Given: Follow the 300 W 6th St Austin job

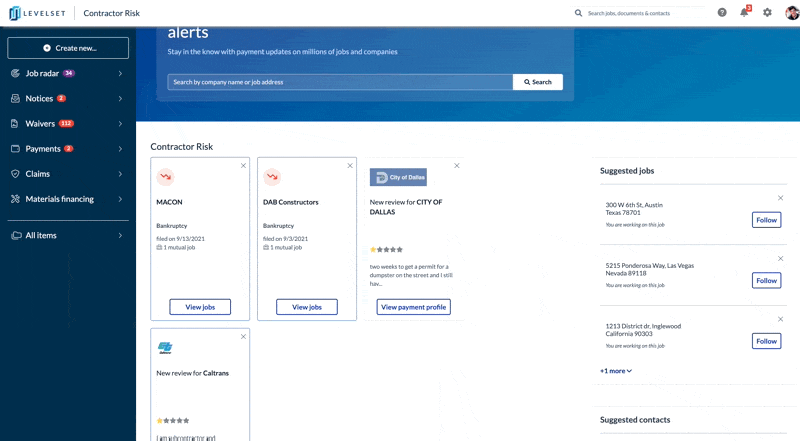Looking at the screenshot, I should coord(766,220).
